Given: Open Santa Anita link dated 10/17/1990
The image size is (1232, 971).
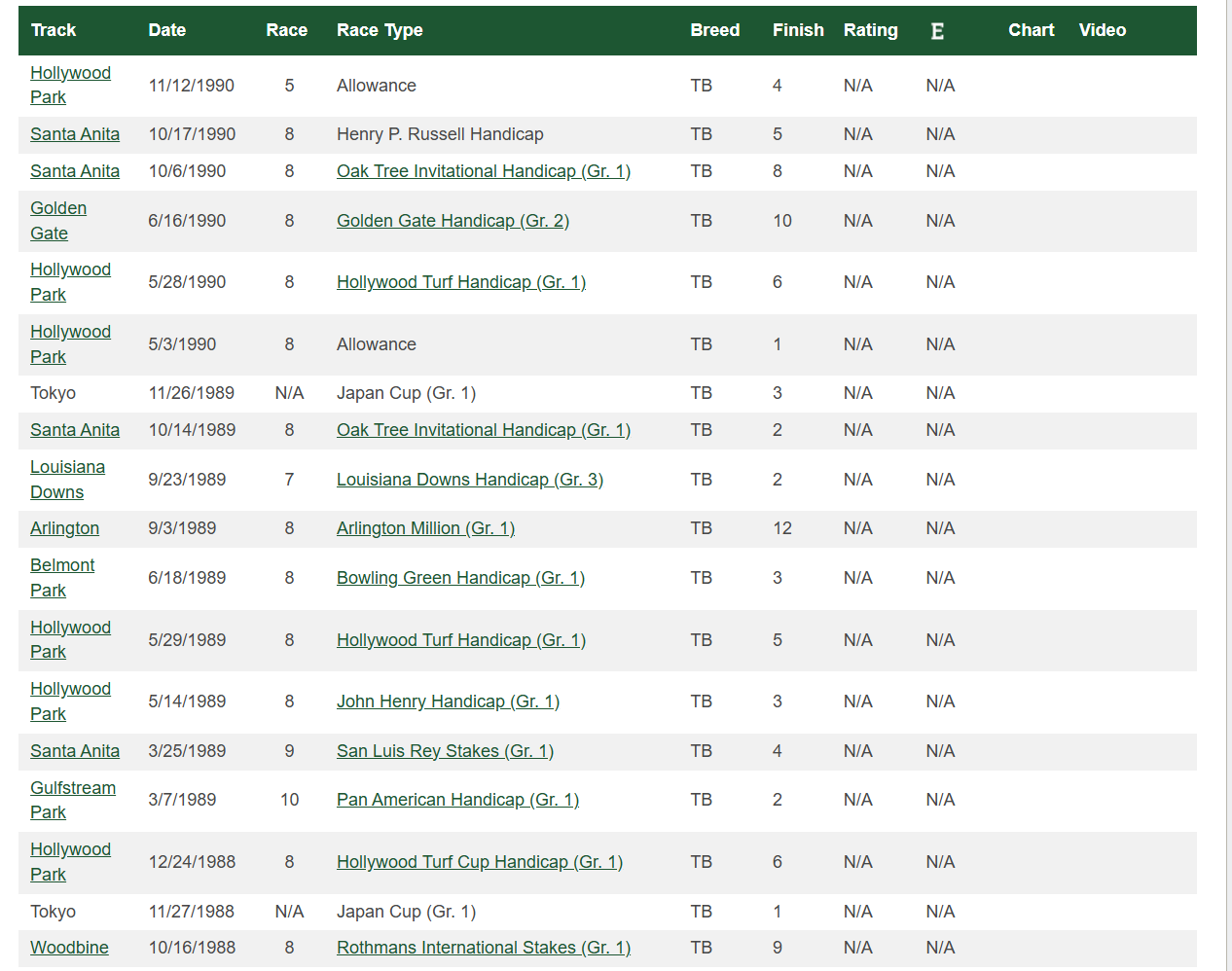Looking at the screenshot, I should click(75, 134).
